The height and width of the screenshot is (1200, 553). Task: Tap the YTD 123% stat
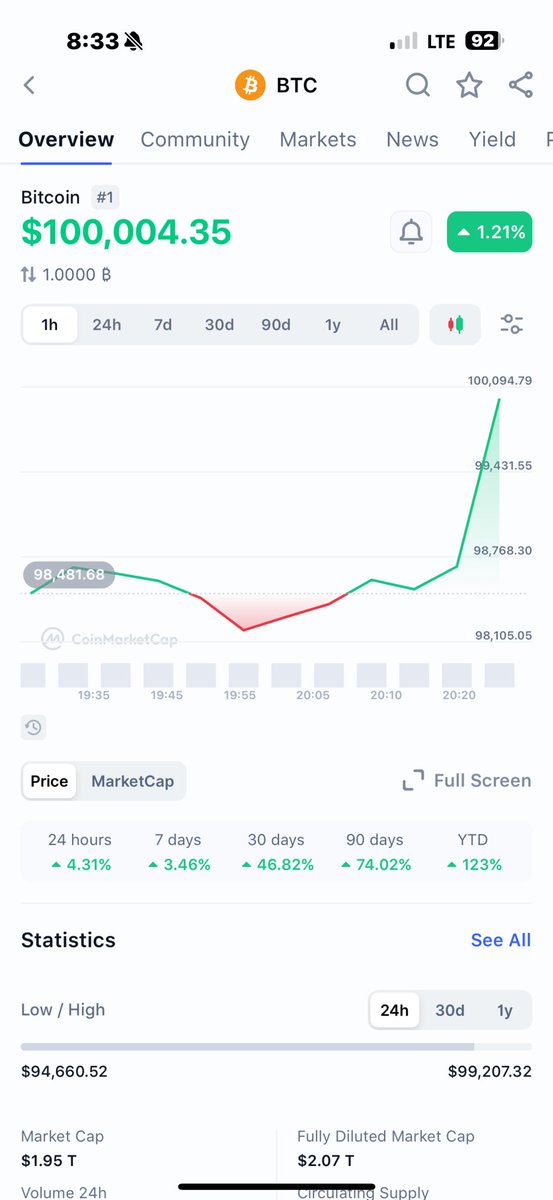473,852
